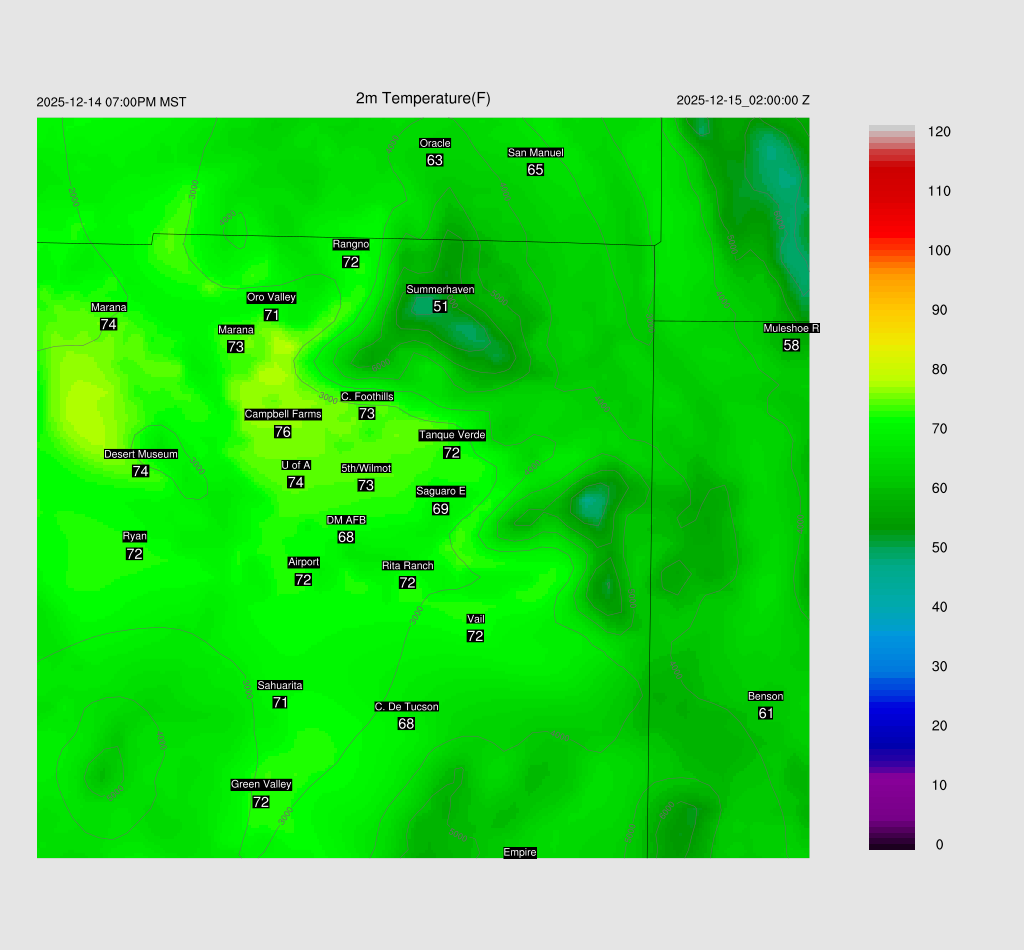Select the Tanque Verde station label
This screenshot has height=950, width=1024.
(452, 435)
